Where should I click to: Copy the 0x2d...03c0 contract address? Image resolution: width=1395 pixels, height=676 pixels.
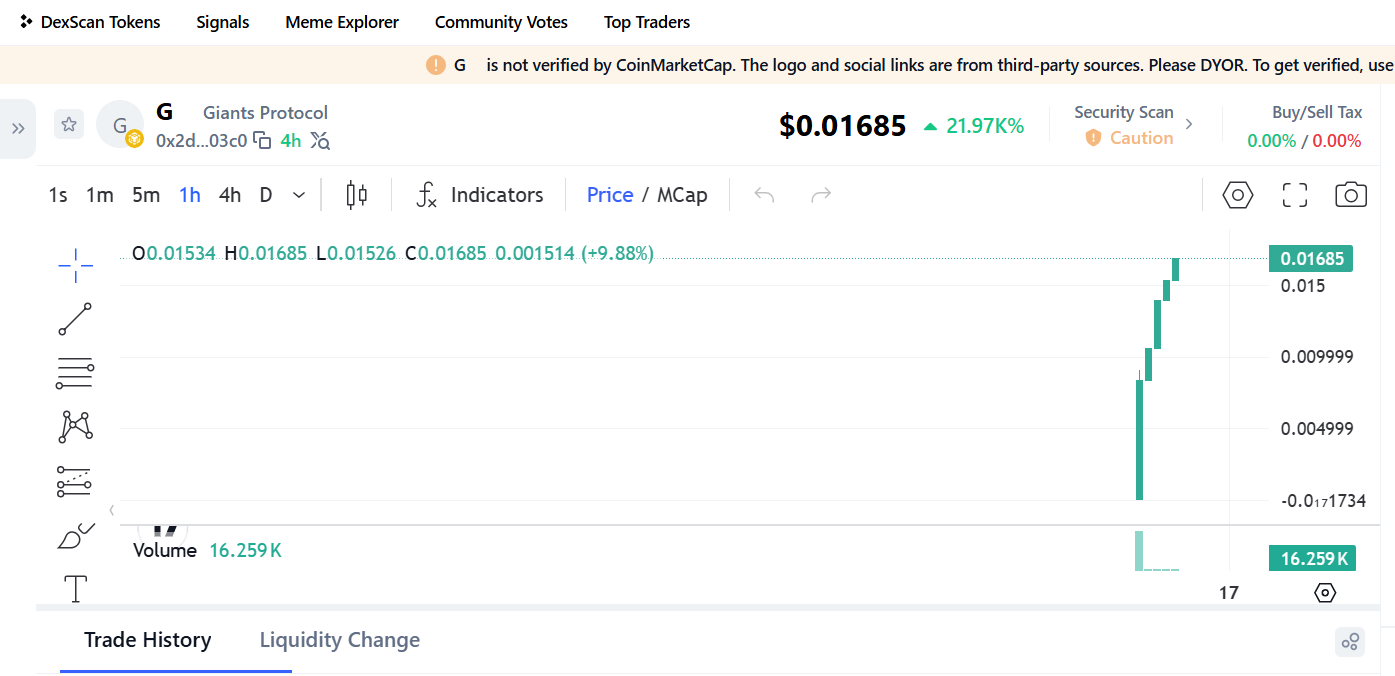(x=262, y=140)
